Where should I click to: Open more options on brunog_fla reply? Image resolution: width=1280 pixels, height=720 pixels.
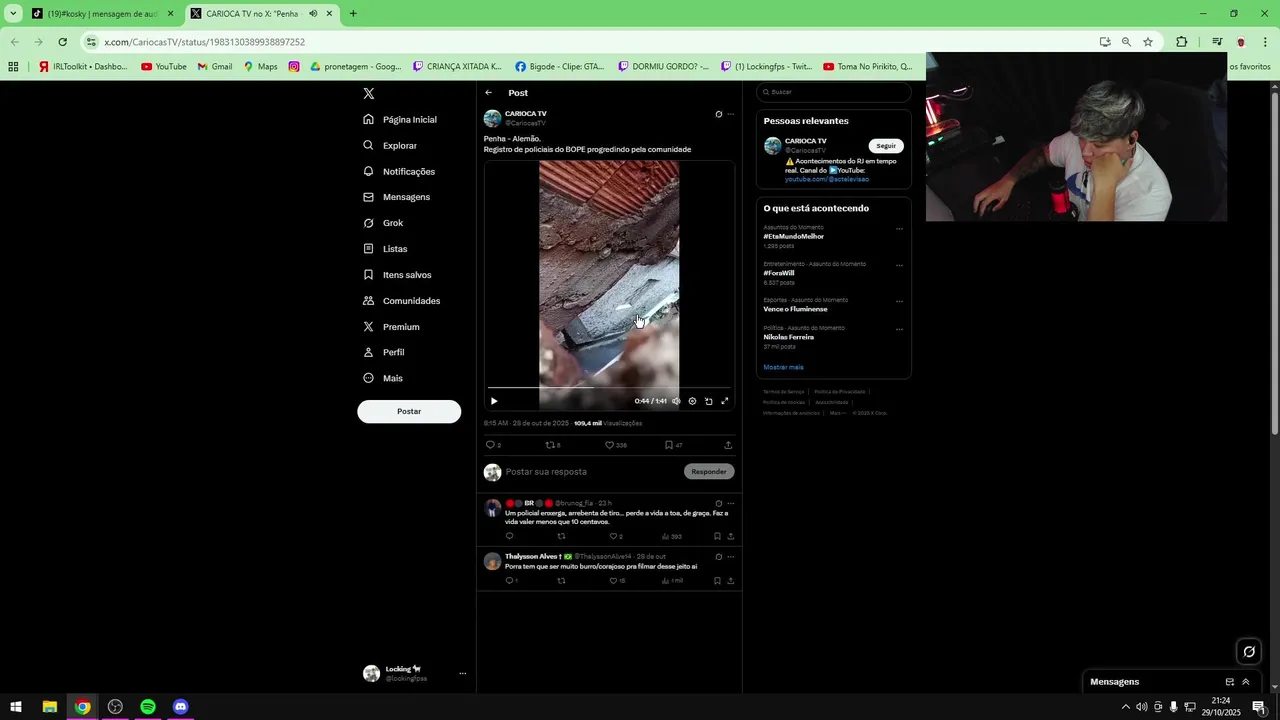(731, 503)
